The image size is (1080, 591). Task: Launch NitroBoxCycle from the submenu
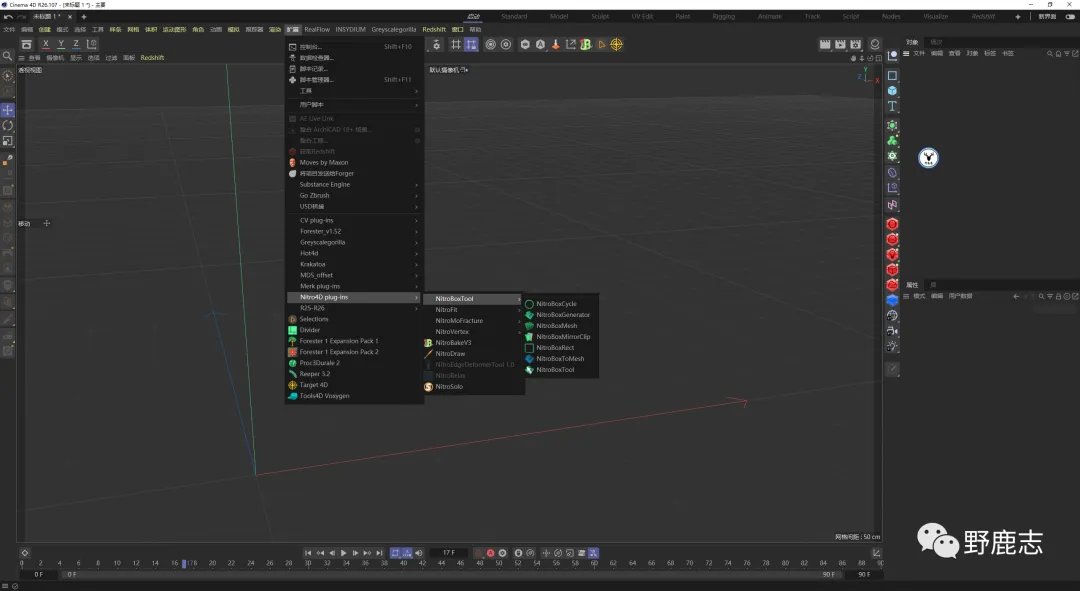click(x=560, y=304)
